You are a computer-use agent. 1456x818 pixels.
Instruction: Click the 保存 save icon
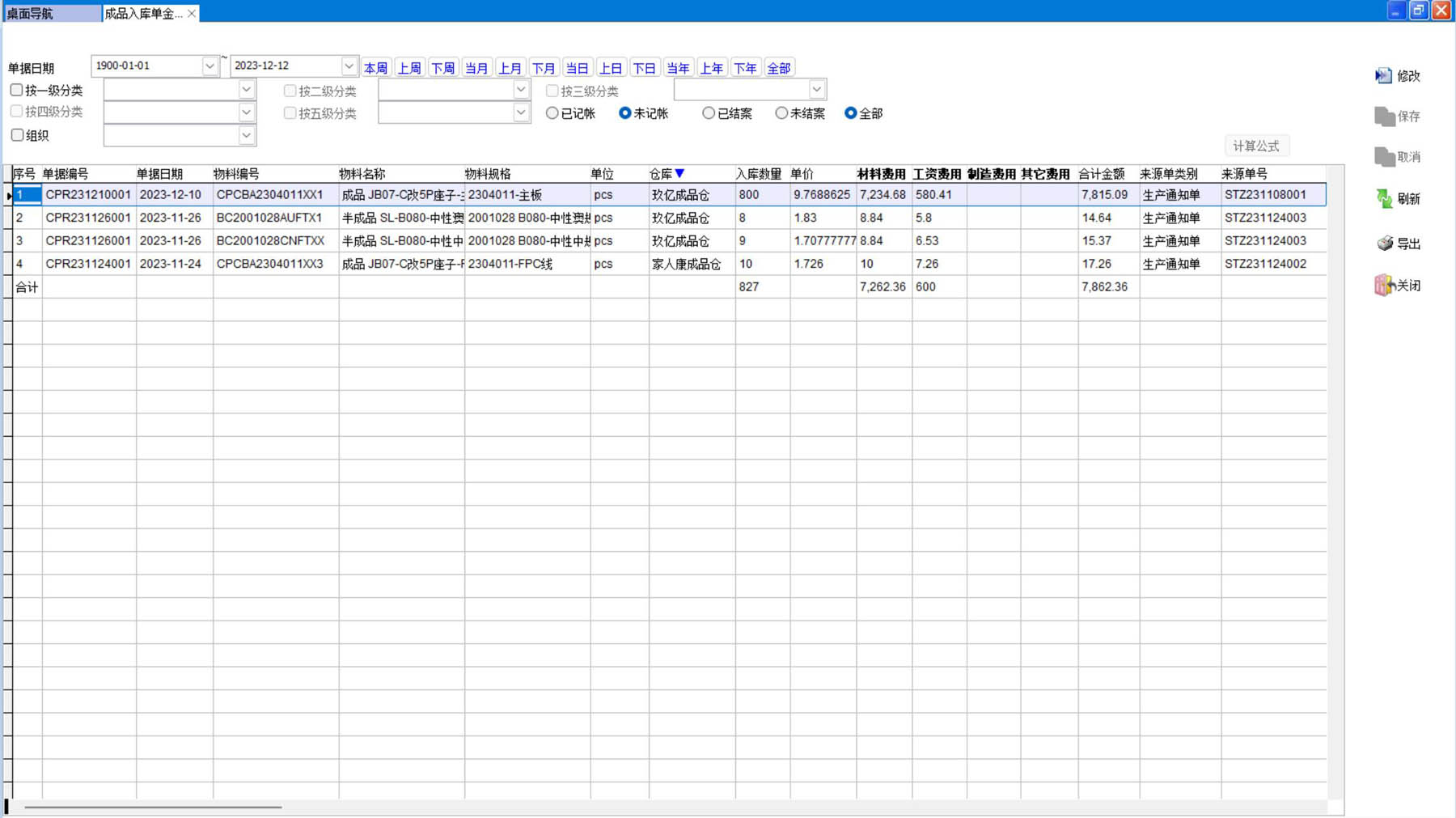[x=1384, y=117]
